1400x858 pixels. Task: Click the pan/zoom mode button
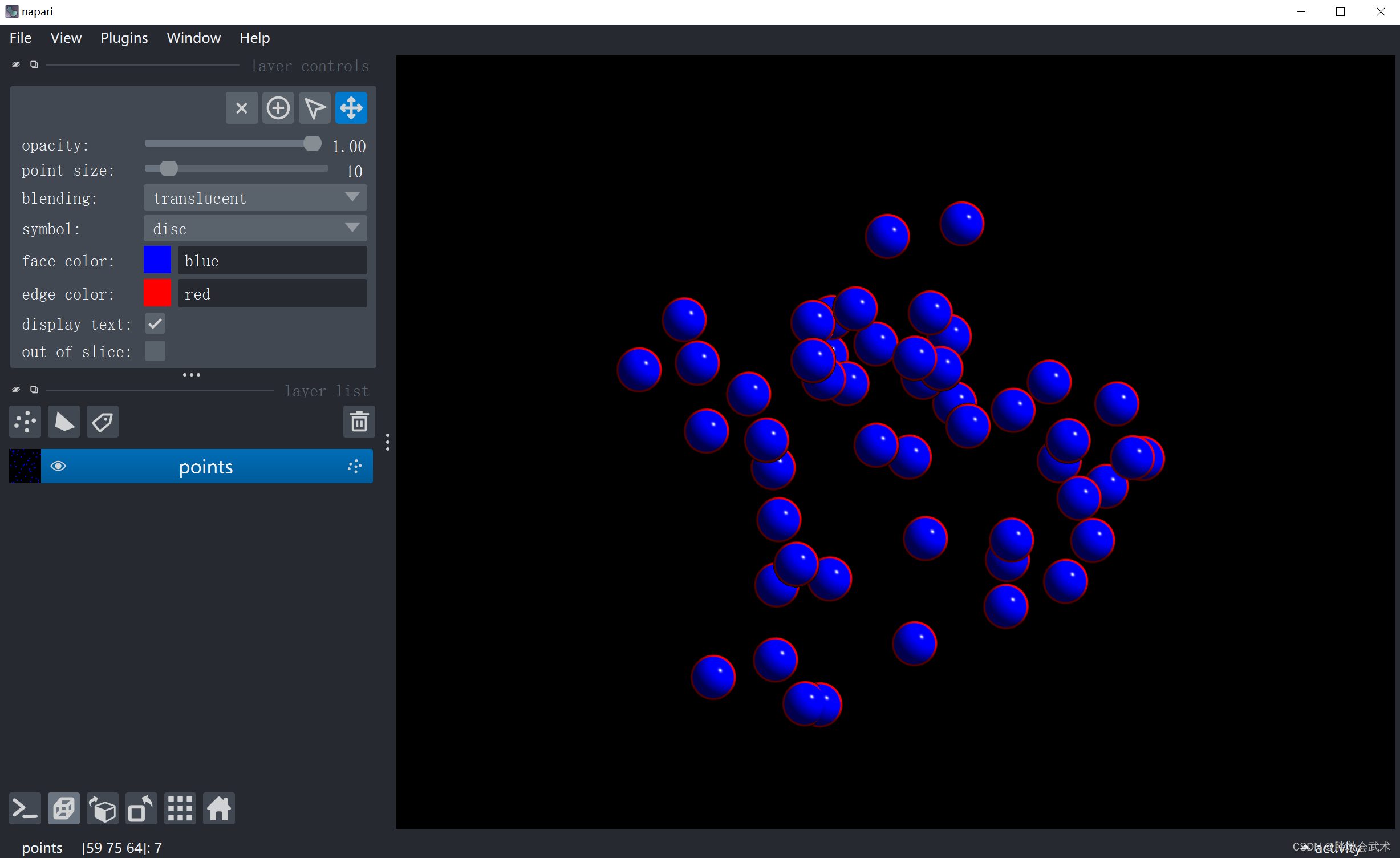click(351, 108)
